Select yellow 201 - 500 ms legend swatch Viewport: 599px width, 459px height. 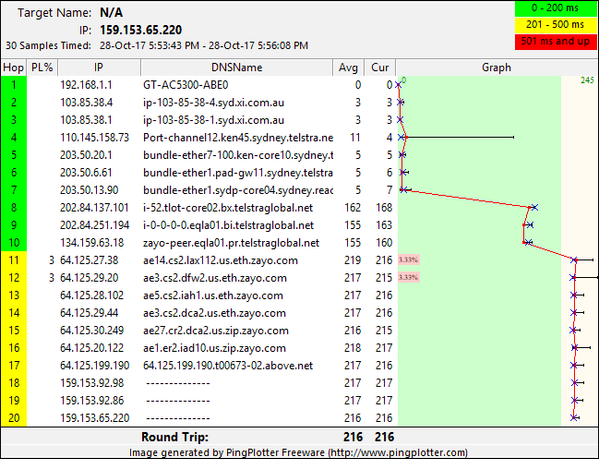coord(555,25)
